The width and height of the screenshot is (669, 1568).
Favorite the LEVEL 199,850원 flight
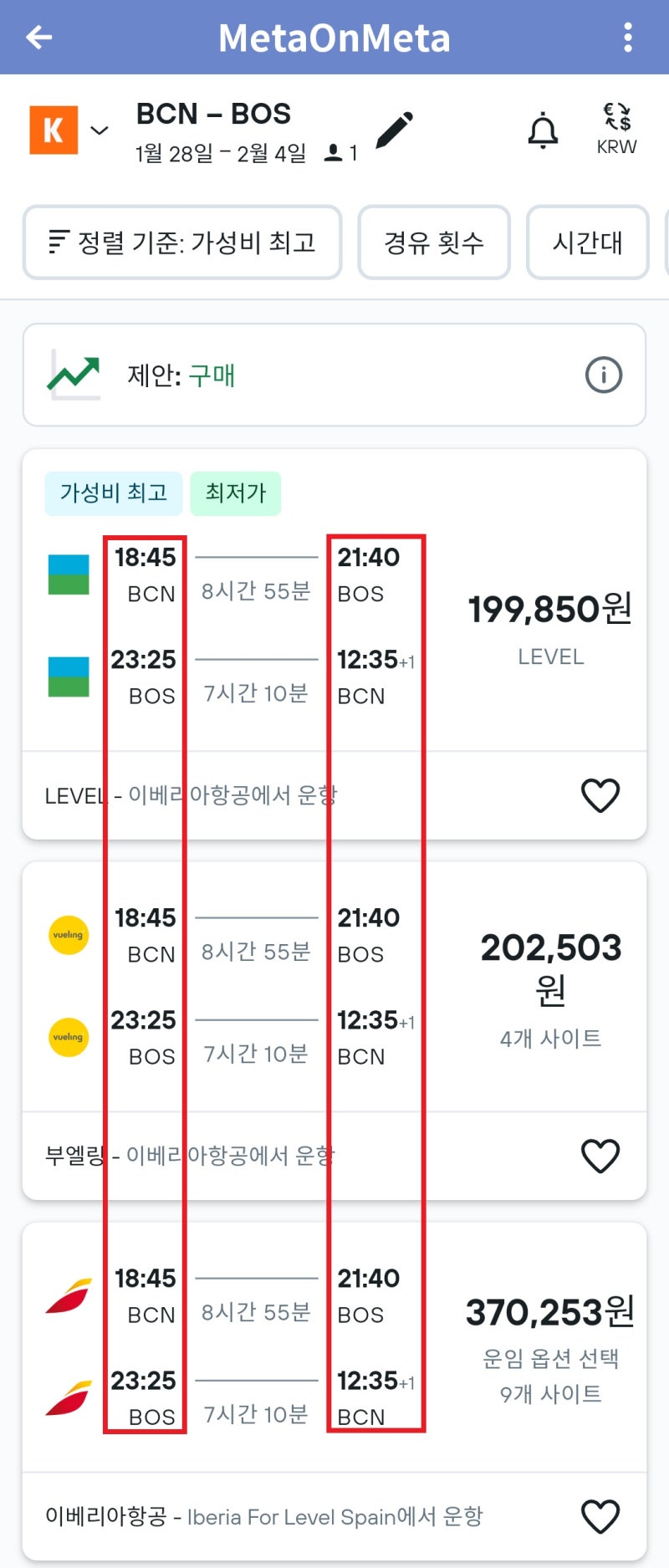[600, 795]
